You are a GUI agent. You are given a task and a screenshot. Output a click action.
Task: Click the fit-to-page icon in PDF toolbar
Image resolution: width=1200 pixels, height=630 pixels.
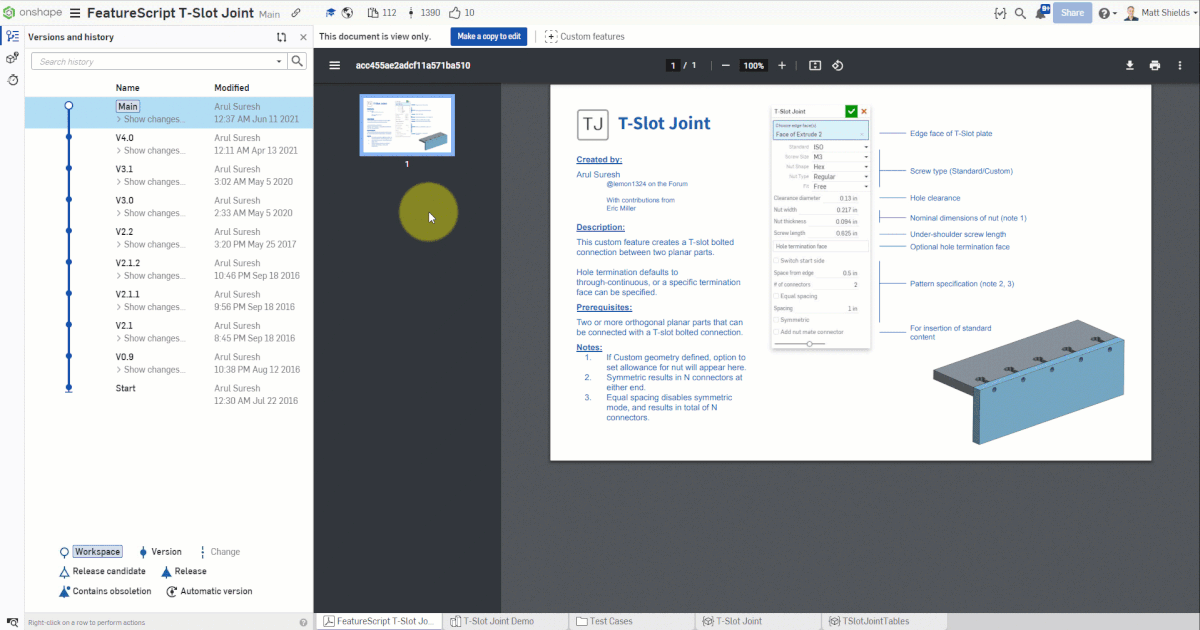pos(813,64)
